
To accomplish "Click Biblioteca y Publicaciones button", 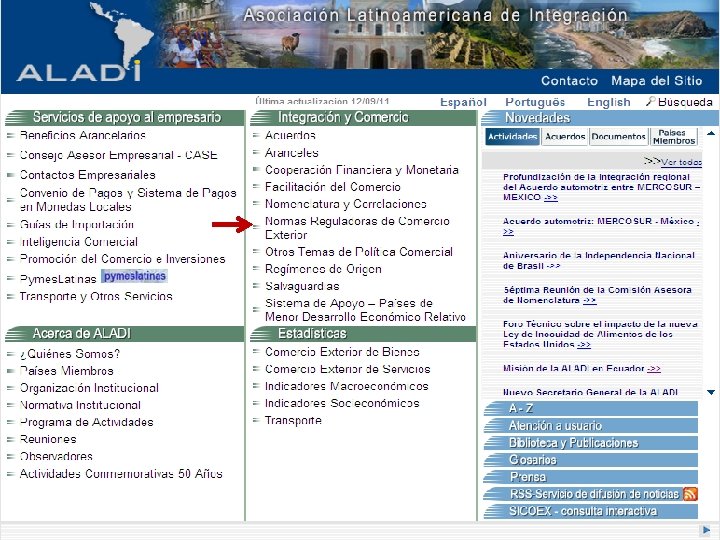I will [x=591, y=443].
